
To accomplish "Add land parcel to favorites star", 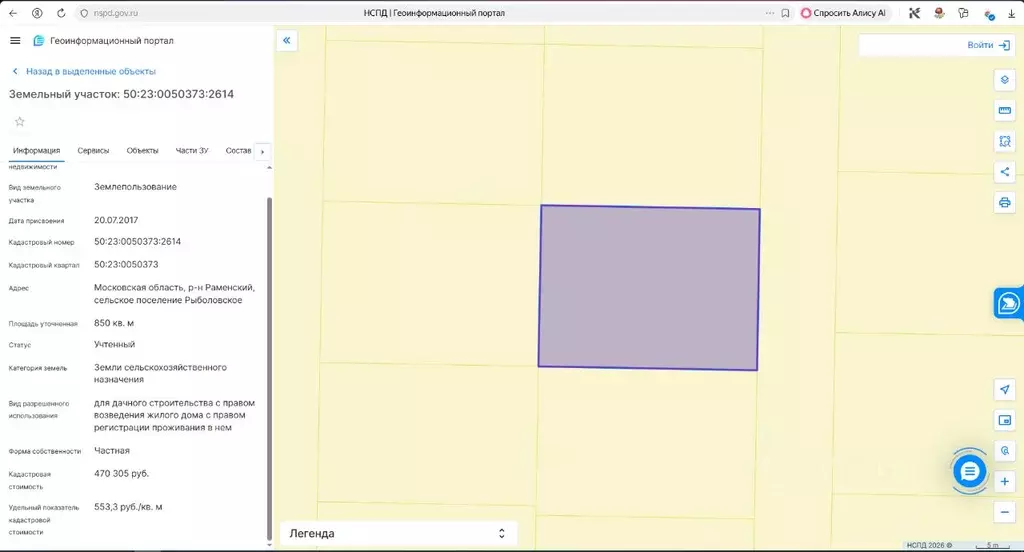I will tap(19, 122).
